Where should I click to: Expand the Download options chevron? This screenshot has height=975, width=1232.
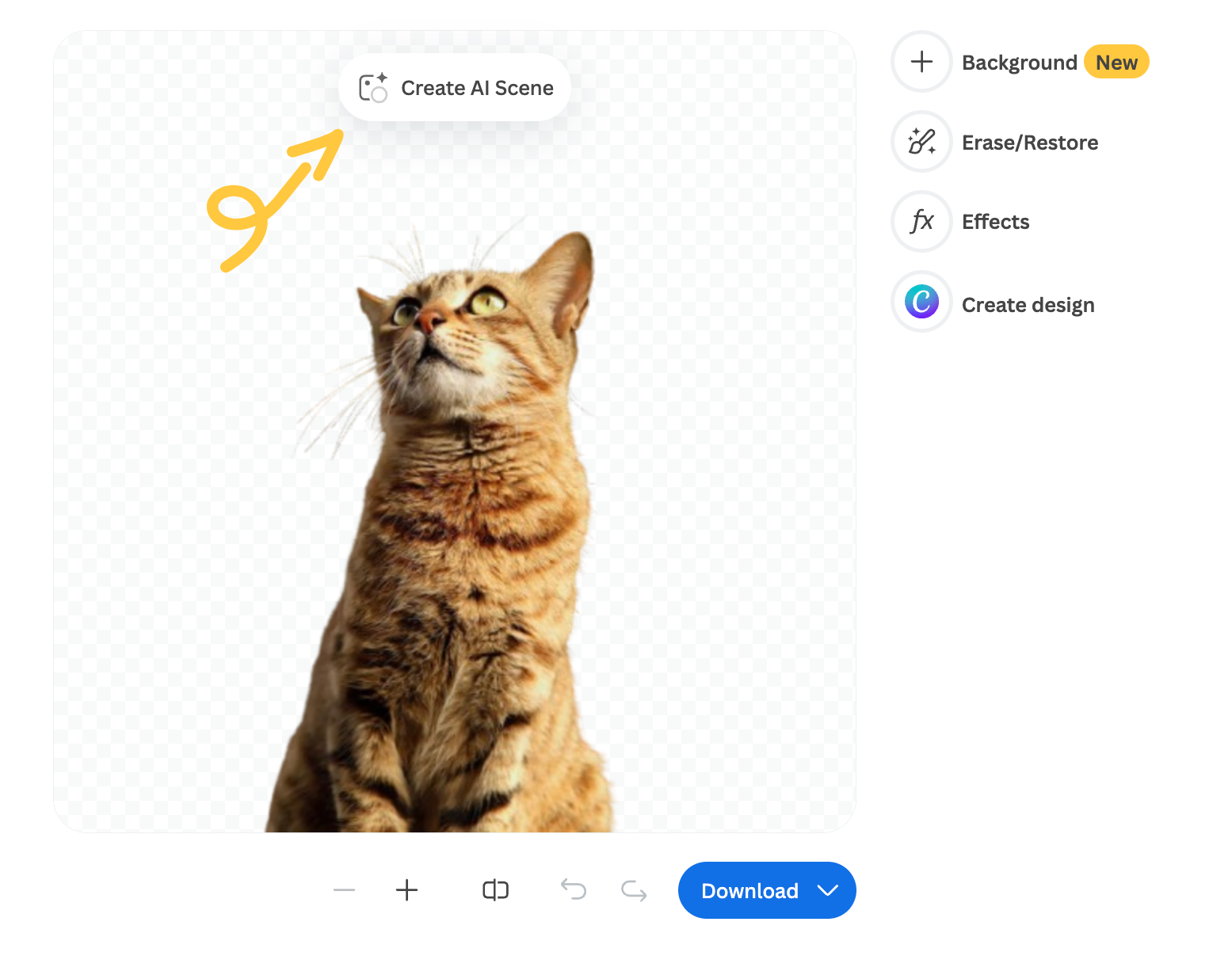[x=828, y=890]
